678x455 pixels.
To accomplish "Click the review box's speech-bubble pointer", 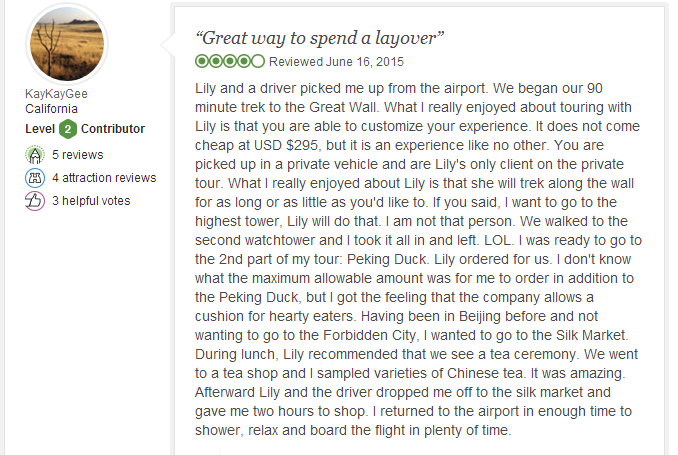I will point(168,44).
